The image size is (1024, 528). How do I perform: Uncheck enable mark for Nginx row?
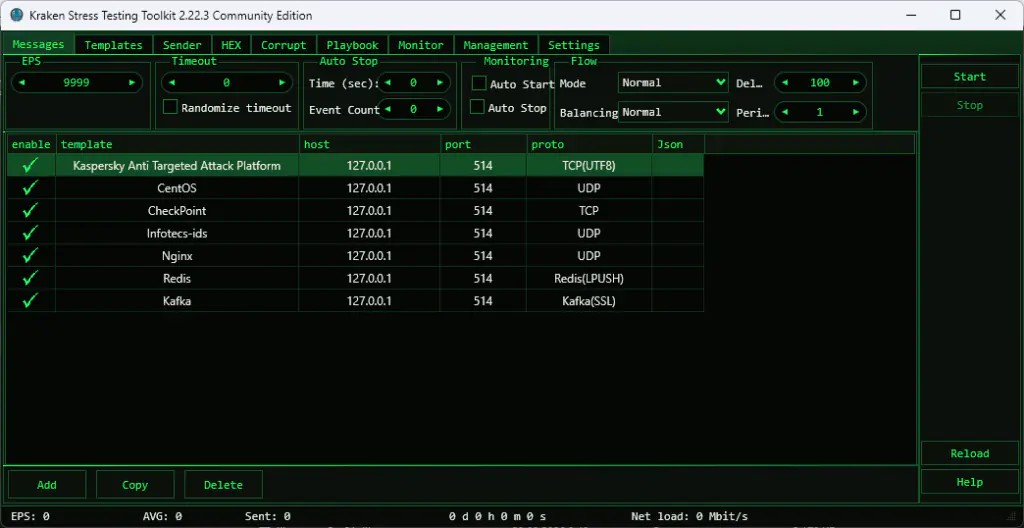pyautogui.click(x=30, y=256)
